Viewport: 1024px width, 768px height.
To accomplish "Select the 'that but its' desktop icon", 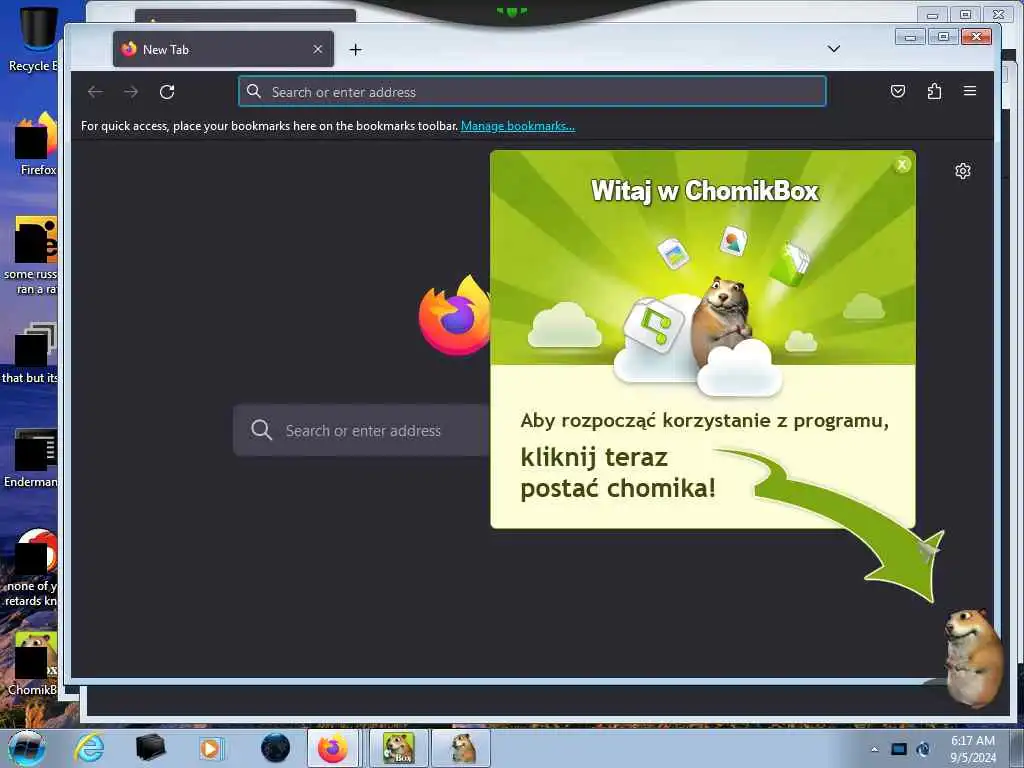I will [x=31, y=353].
